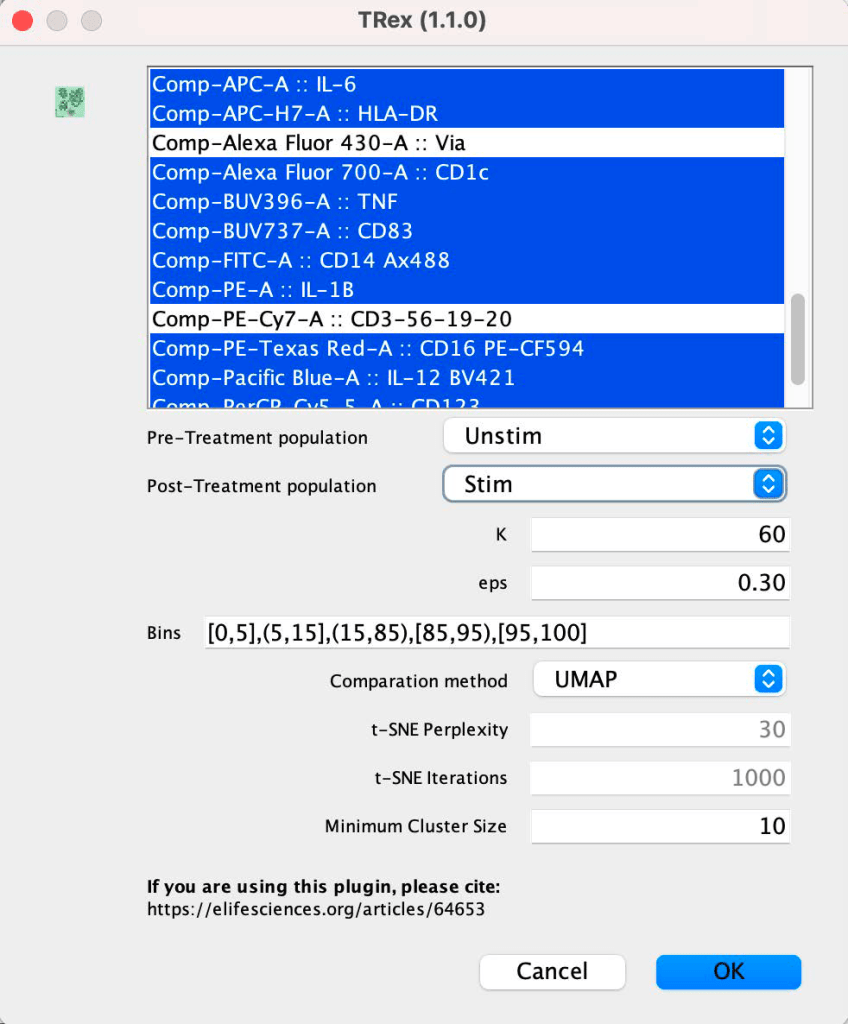Select Comp-APC-A :: IL-6 parameter
Screen dimensions: 848x1024
pyautogui.click(x=254, y=85)
